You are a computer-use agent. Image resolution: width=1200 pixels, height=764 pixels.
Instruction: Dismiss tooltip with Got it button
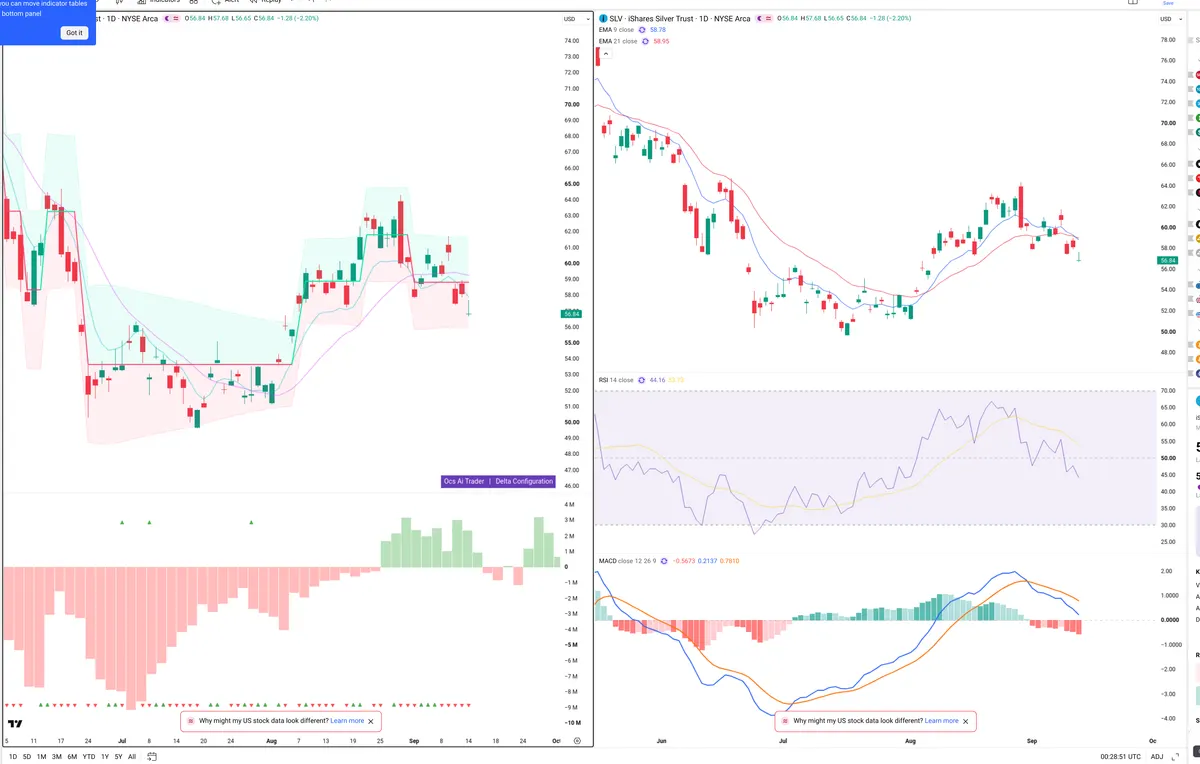74,33
